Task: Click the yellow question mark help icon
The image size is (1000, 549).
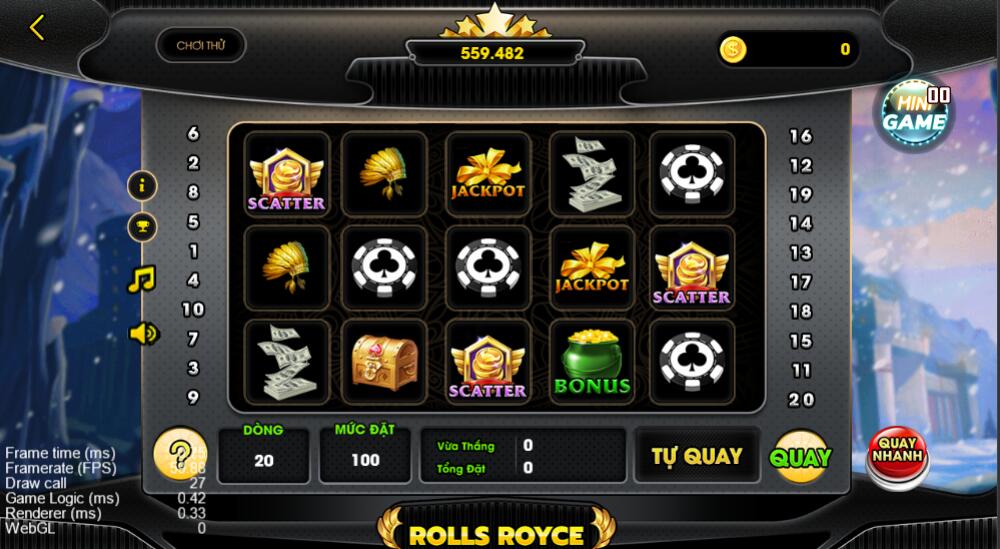Action: [180, 454]
